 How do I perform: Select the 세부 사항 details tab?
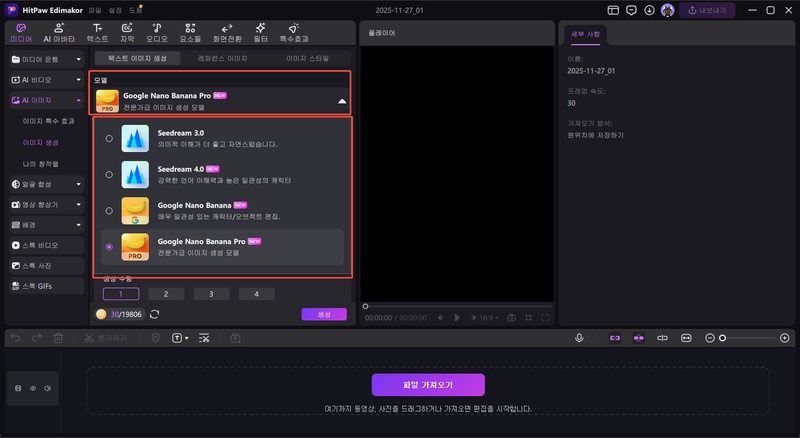click(x=585, y=34)
